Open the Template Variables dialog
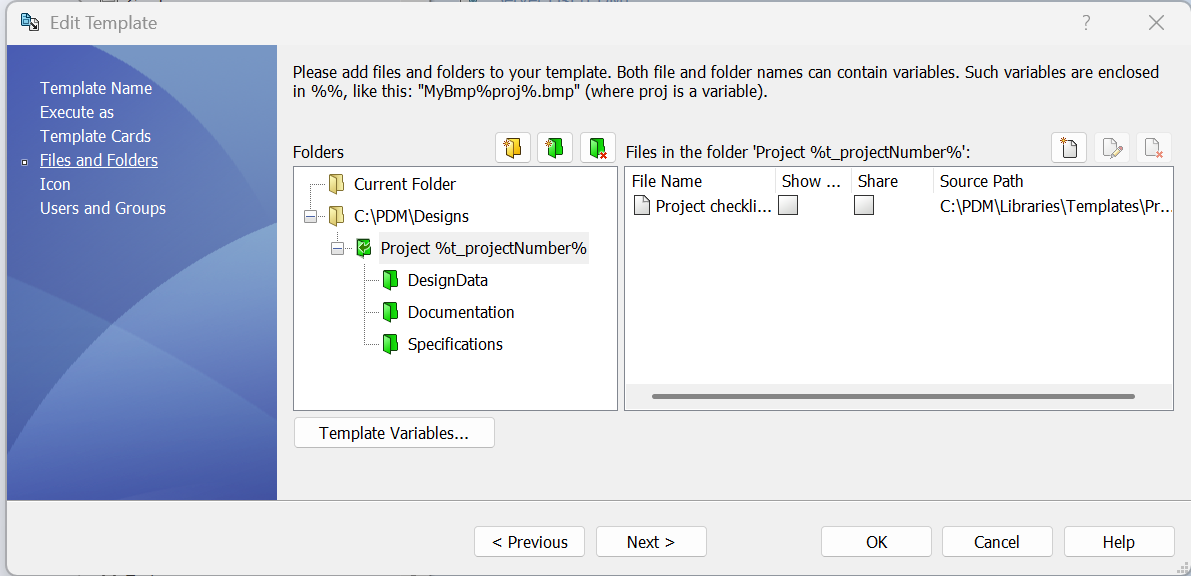 394,433
